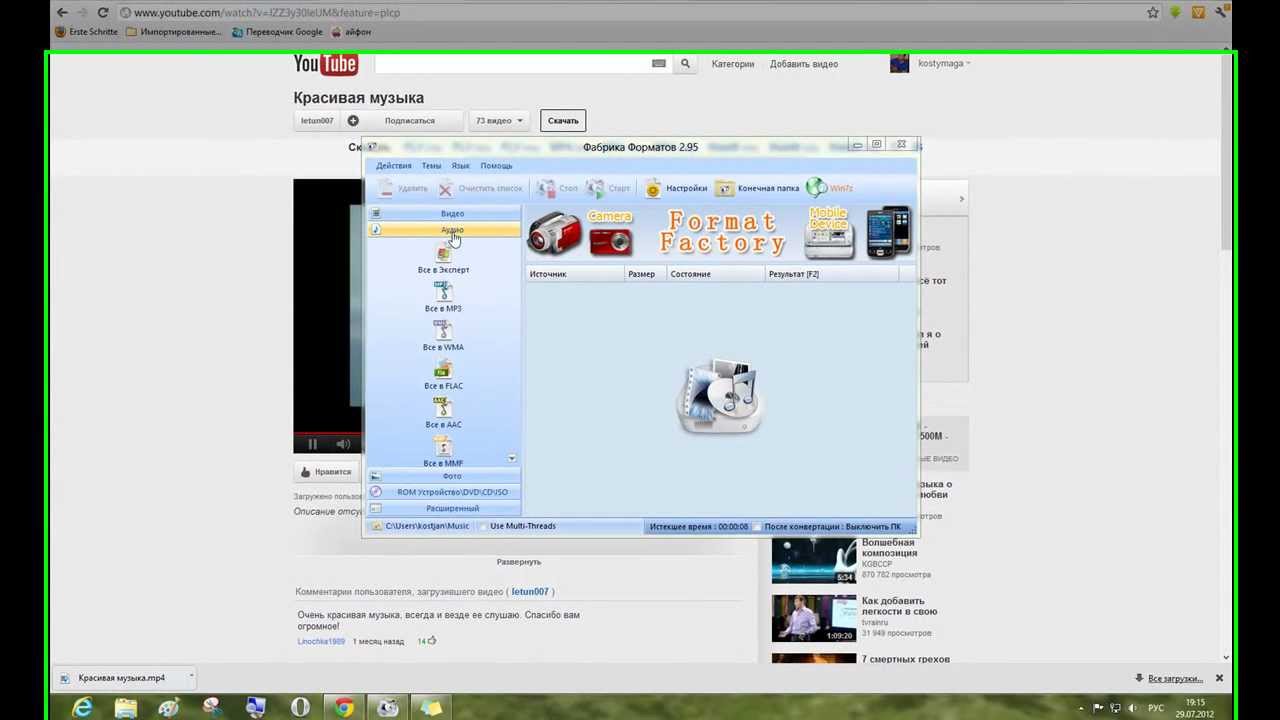This screenshot has width=1280, height=720.
Task: Click the plus icon next to letun007
Action: coord(353,121)
